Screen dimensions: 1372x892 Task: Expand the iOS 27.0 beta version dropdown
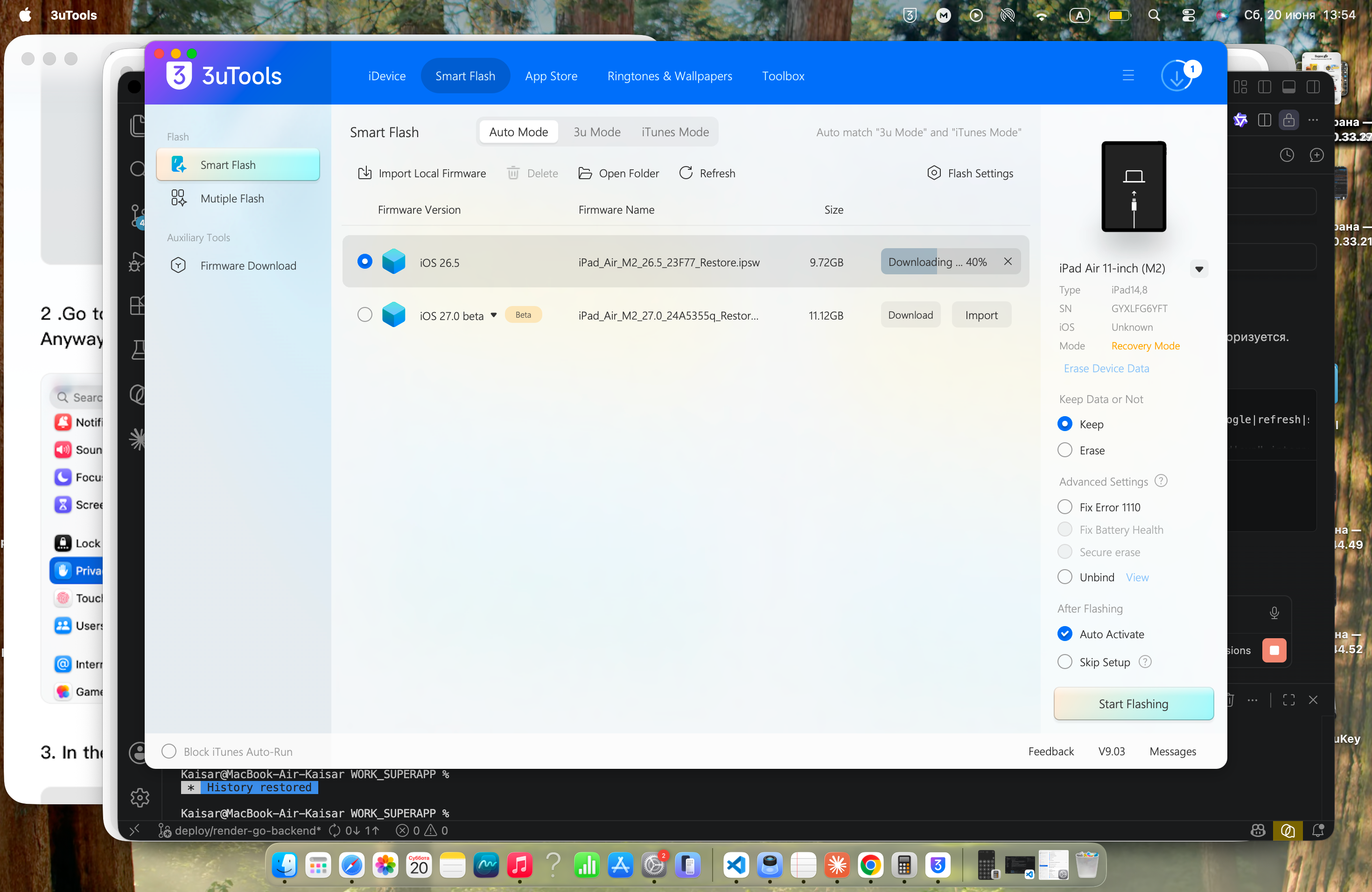pyautogui.click(x=493, y=314)
